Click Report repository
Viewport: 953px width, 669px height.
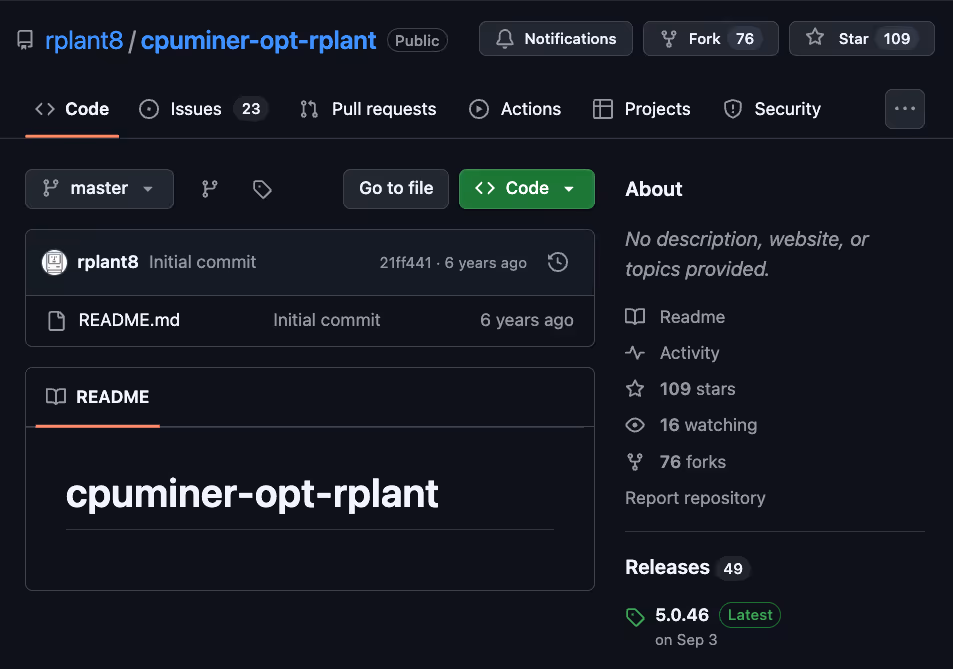click(x=695, y=498)
